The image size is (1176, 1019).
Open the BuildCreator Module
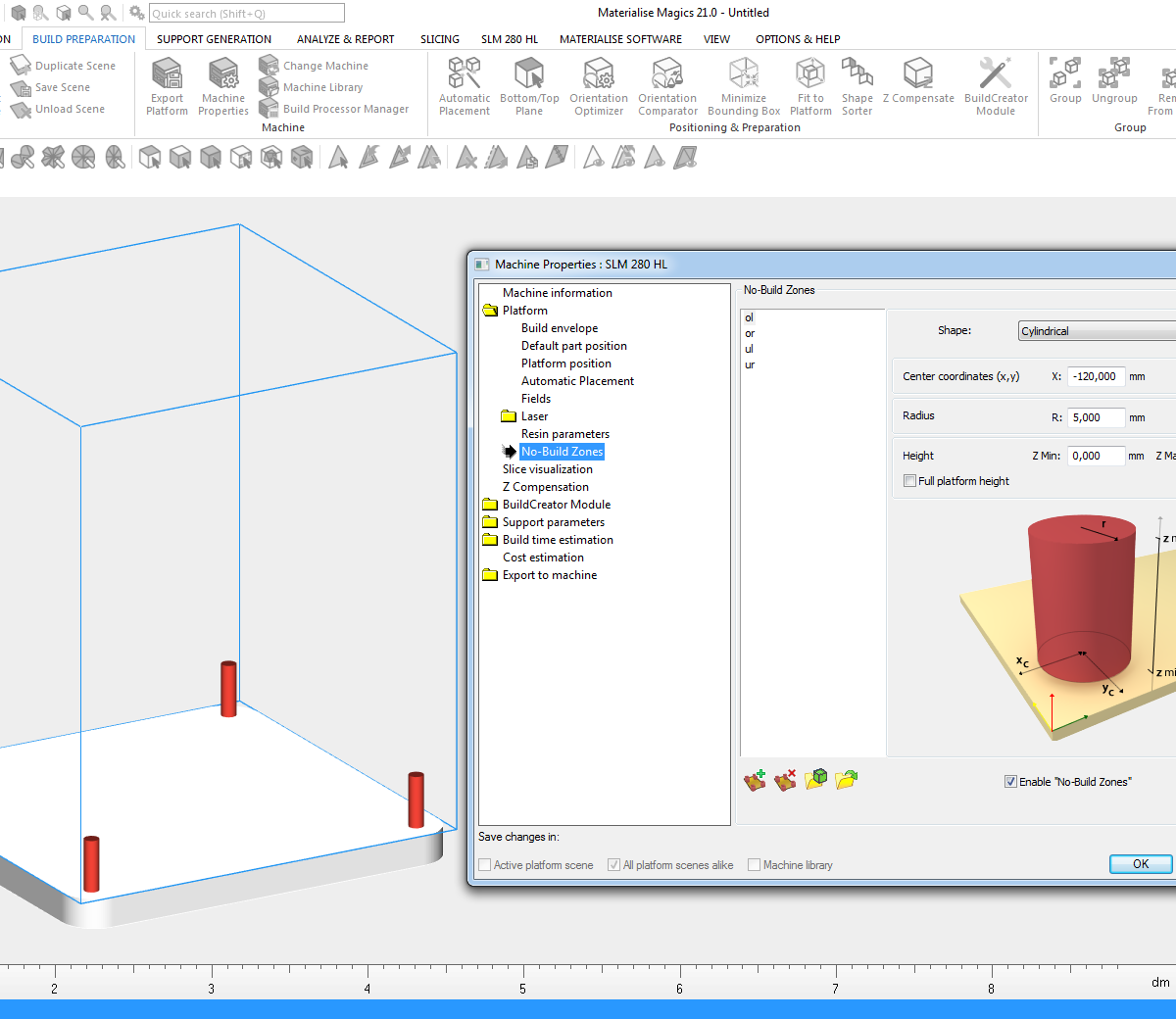click(996, 86)
